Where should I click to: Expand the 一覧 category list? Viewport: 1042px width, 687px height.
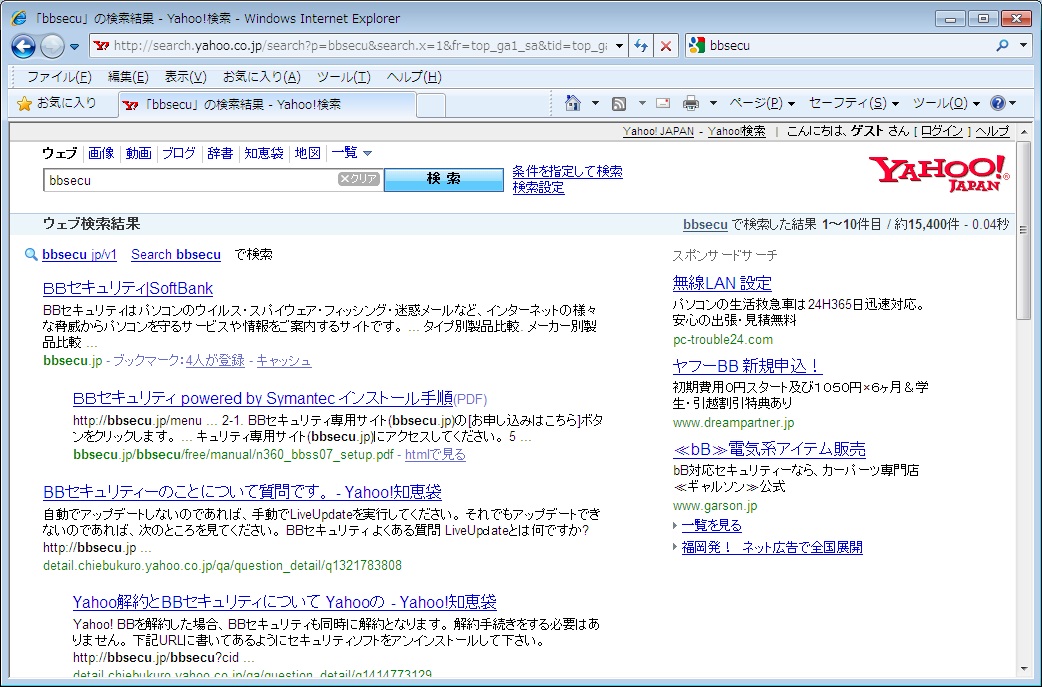tap(352, 153)
